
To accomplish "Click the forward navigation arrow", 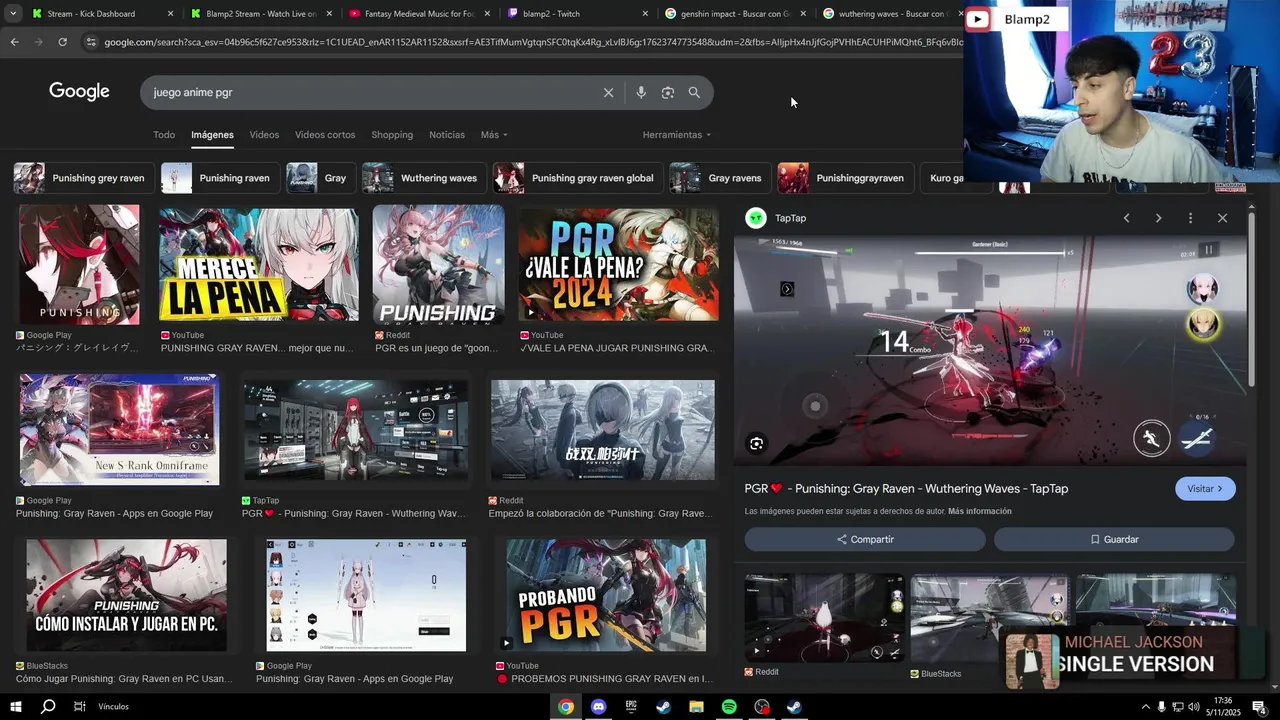I will pyautogui.click(x=38, y=42).
